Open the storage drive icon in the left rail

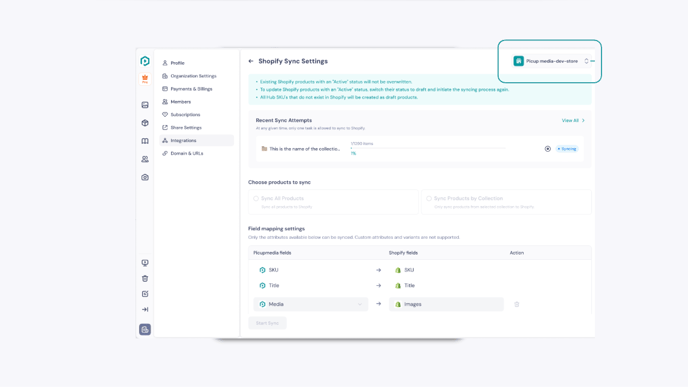click(x=145, y=105)
